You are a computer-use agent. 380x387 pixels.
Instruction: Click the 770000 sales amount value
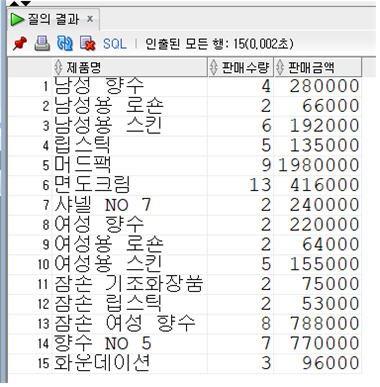point(324,343)
